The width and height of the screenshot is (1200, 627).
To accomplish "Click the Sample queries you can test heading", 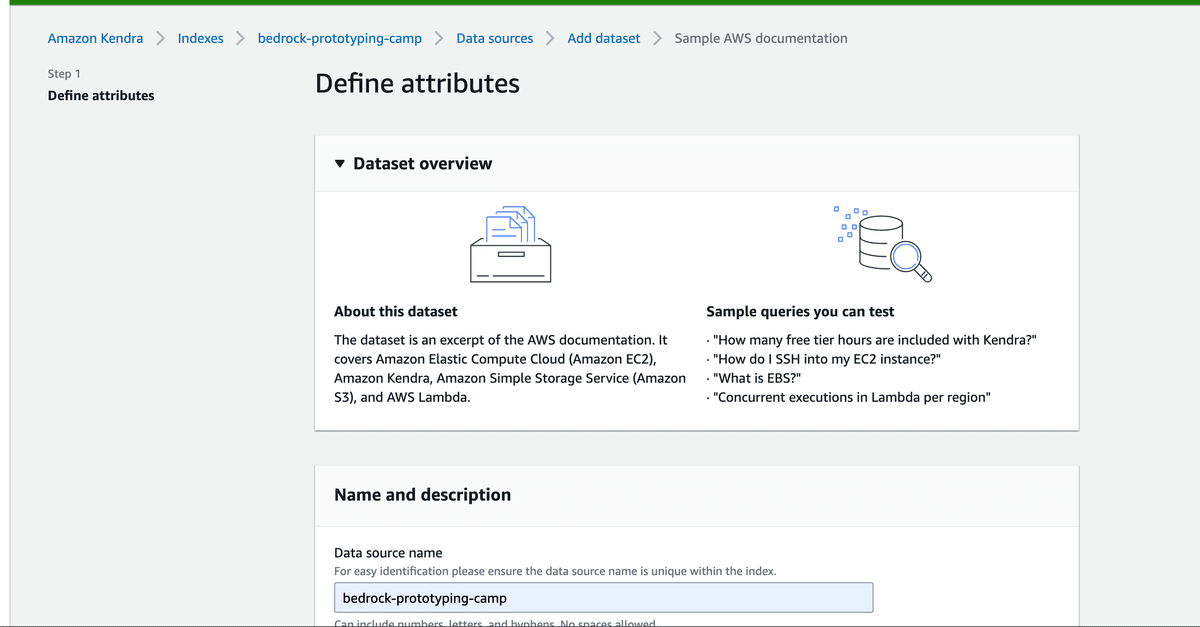I will click(x=800, y=312).
